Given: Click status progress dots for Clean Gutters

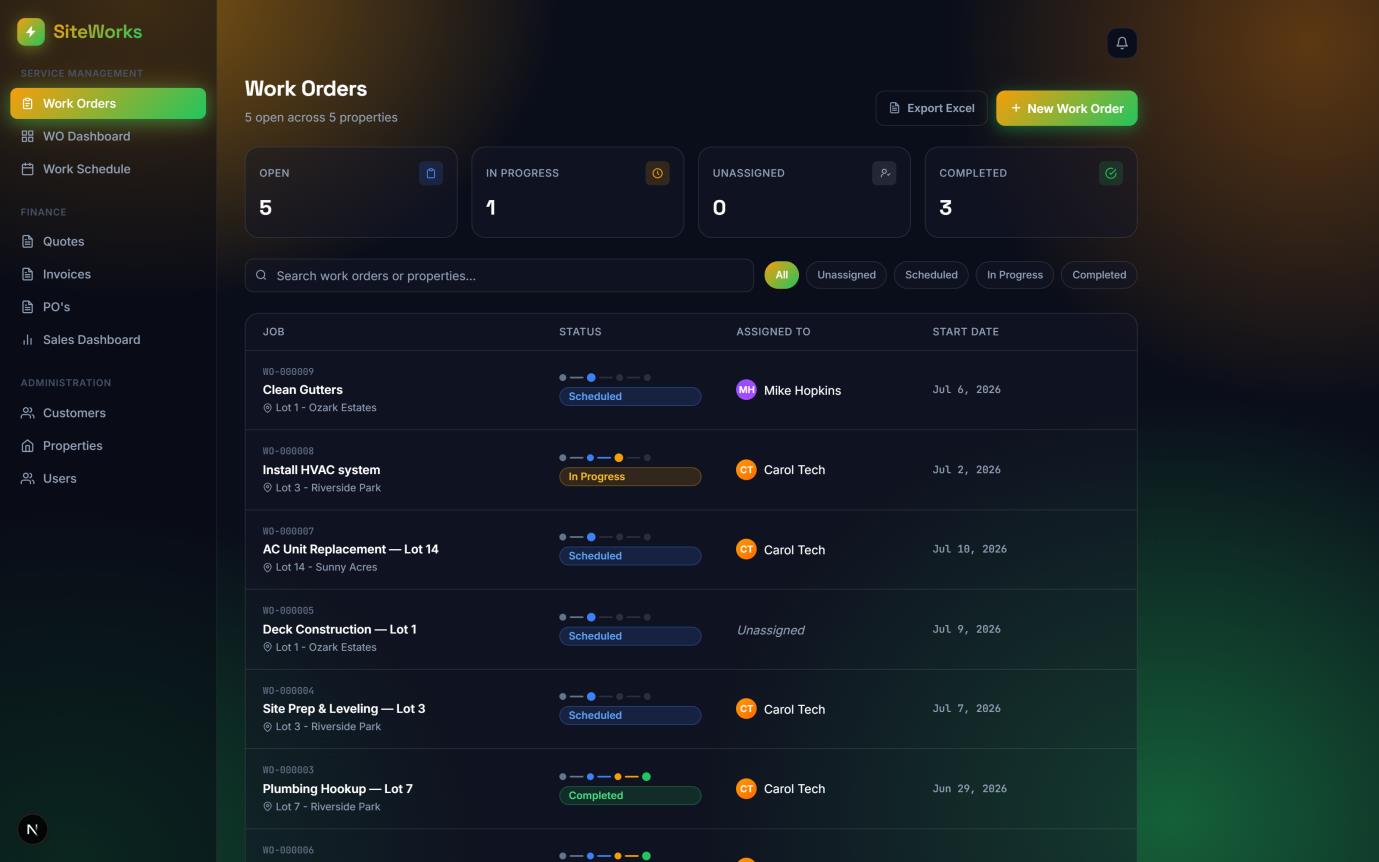Looking at the screenshot, I should [x=605, y=378].
